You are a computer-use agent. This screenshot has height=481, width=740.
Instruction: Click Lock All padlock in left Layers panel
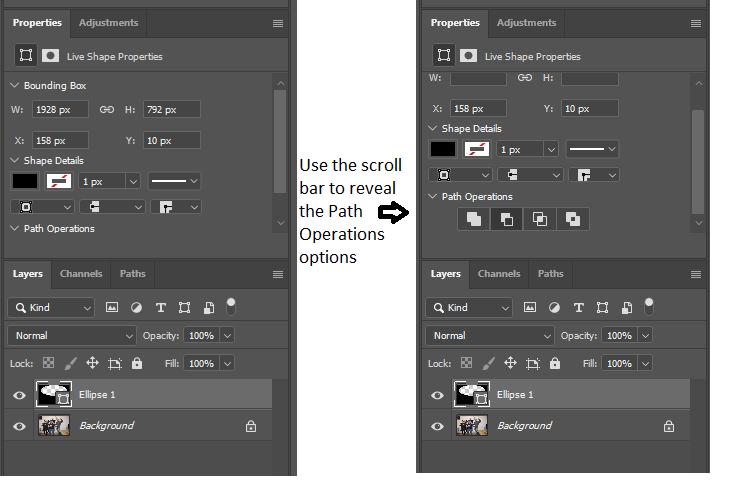[x=137, y=363]
